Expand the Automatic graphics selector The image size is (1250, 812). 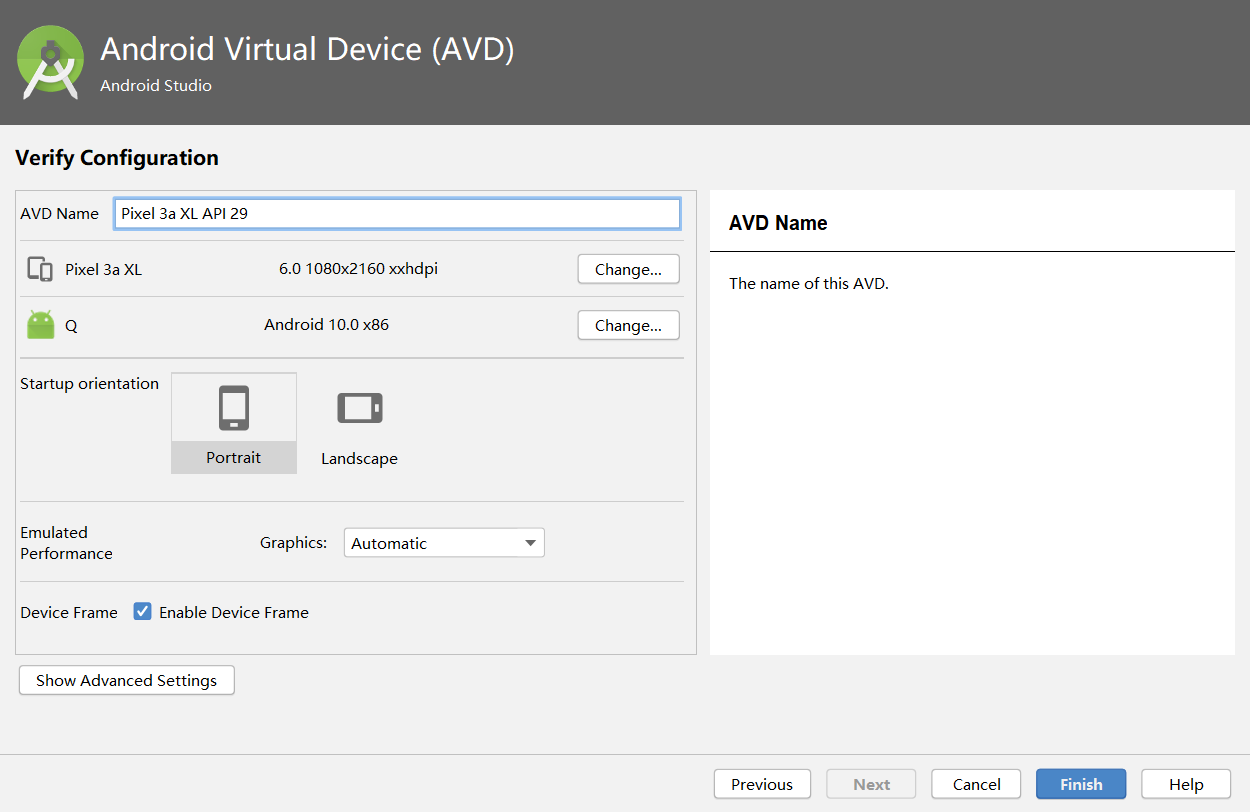444,542
